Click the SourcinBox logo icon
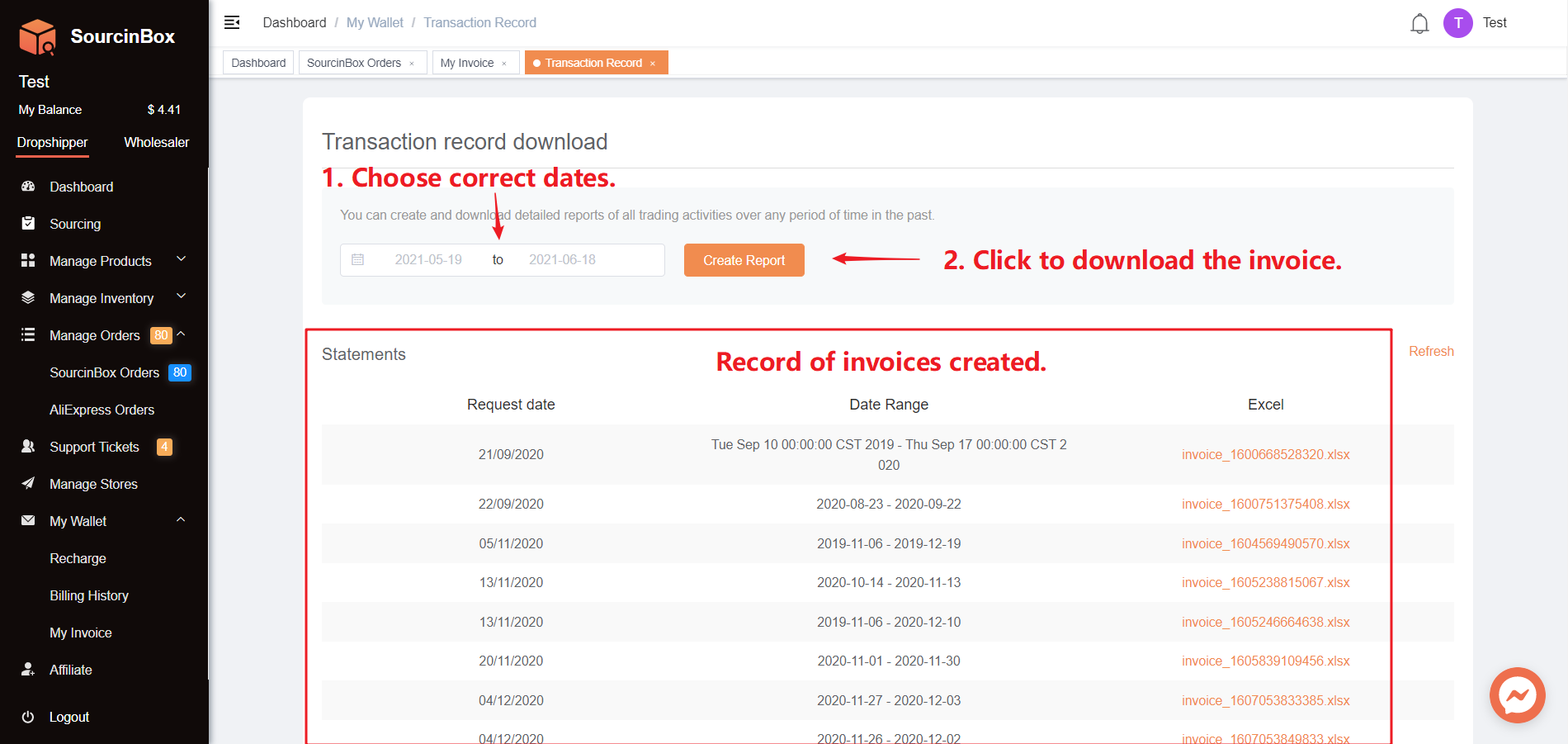1568x744 pixels. 38,36
